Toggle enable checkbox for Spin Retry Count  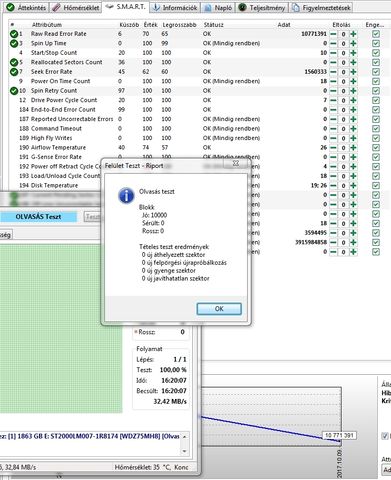pos(376,91)
